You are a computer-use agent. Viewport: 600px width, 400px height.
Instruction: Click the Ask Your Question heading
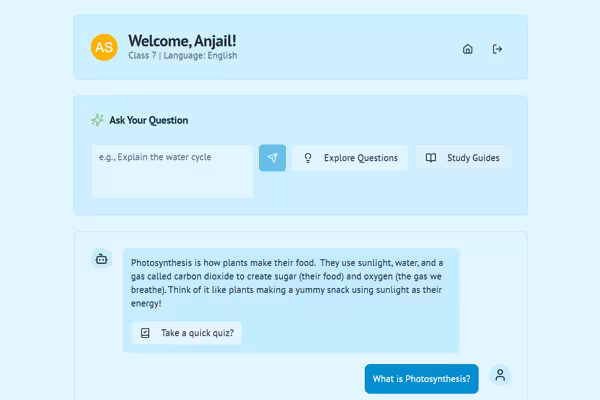(x=148, y=120)
